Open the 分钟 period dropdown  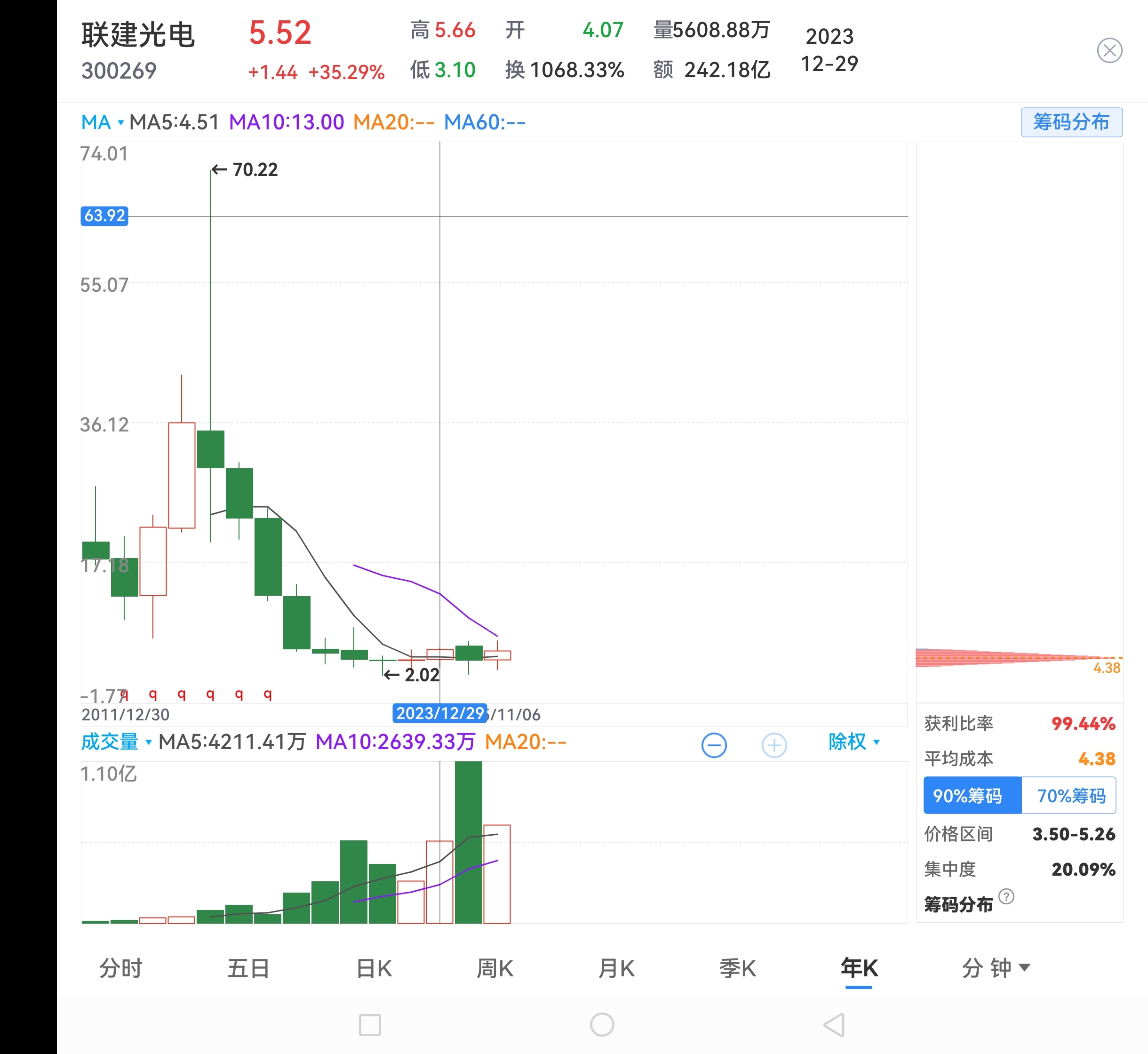[995, 968]
